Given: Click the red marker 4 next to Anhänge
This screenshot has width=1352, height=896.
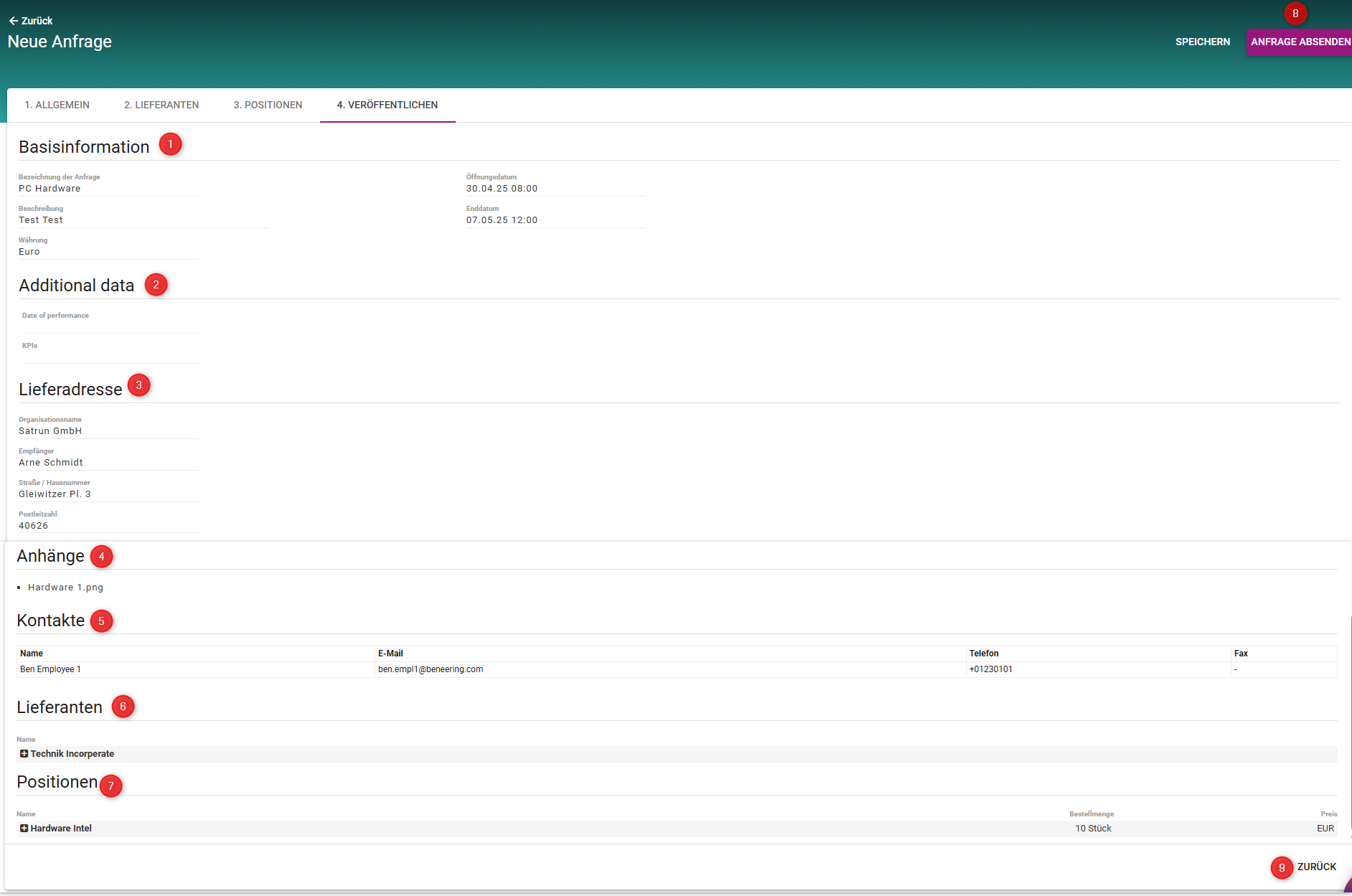Looking at the screenshot, I should tap(101, 557).
